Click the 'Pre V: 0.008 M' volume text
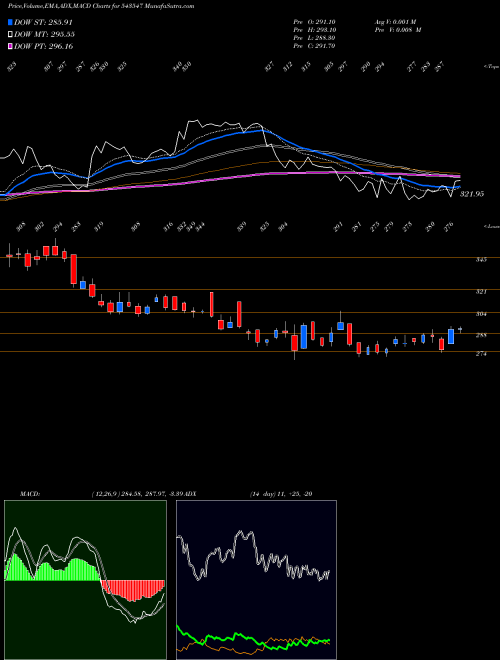 [x=397, y=30]
